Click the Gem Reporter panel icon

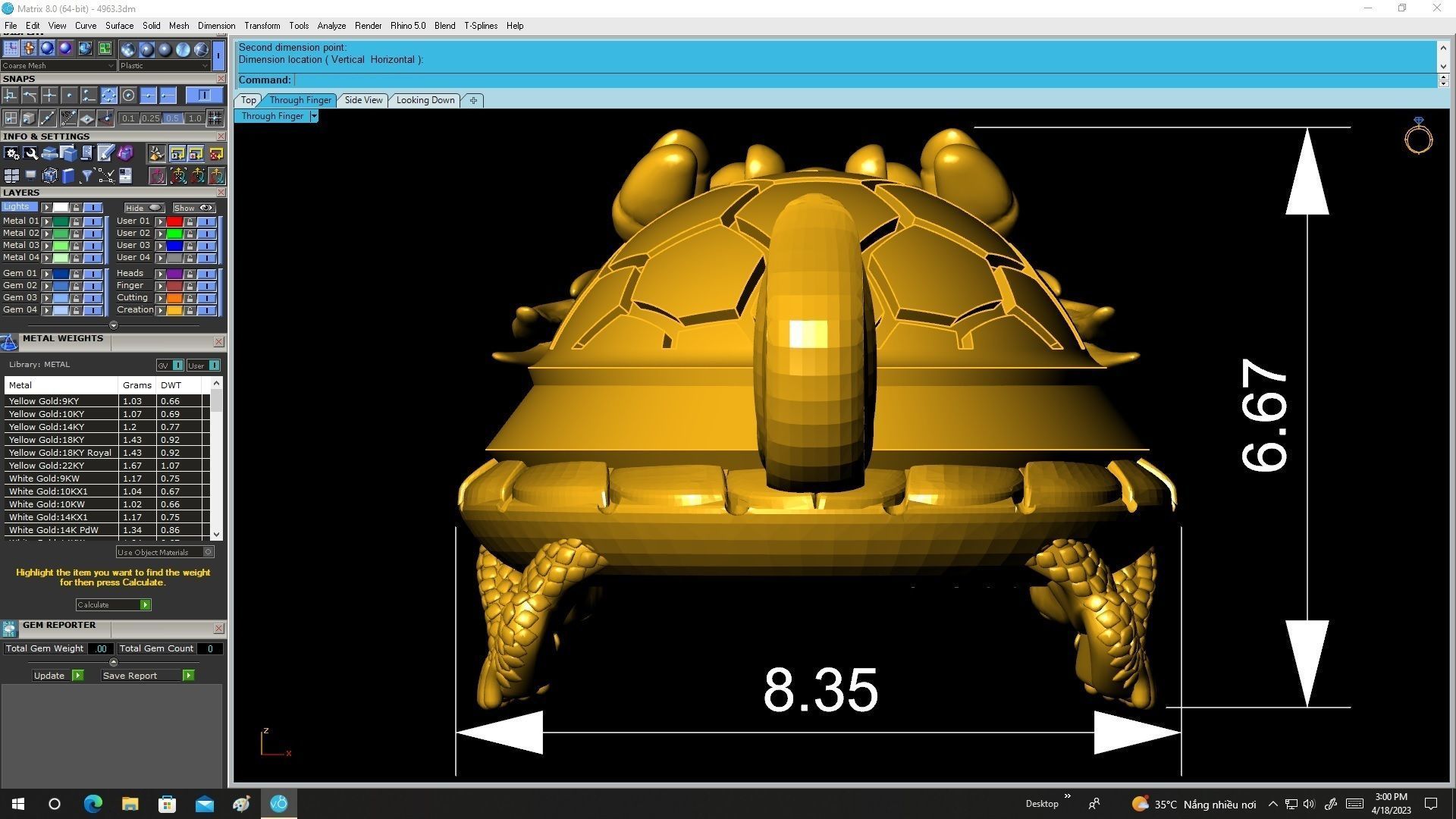pyautogui.click(x=9, y=629)
